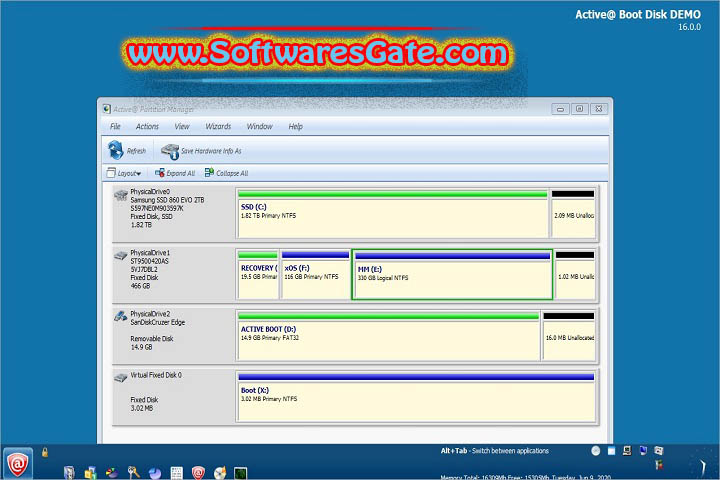
Task: Click the blue usage bar of MM (E:)
Action: (452, 256)
